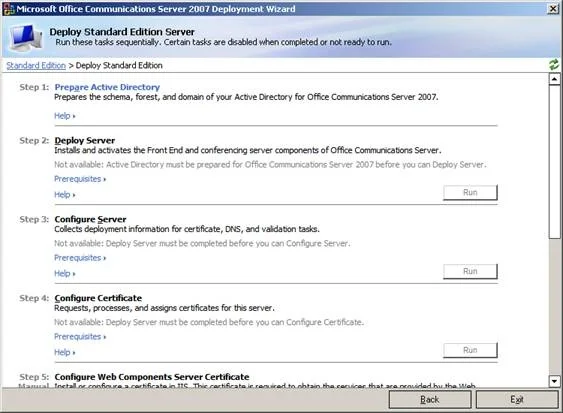Click 'Not available: Active Directory must be prepared' note

pos(270,164)
